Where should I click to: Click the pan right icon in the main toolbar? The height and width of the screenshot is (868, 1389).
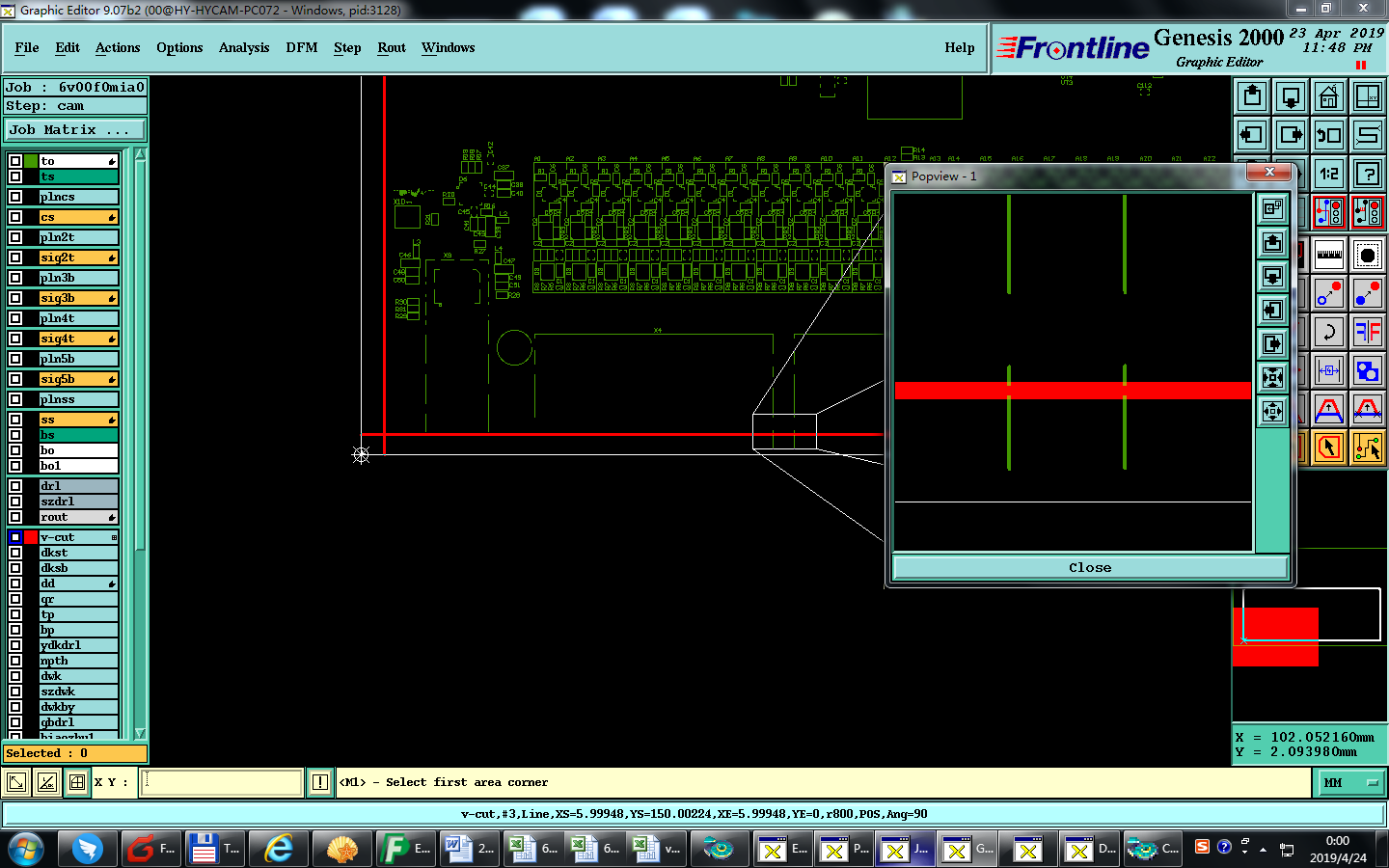1291,135
